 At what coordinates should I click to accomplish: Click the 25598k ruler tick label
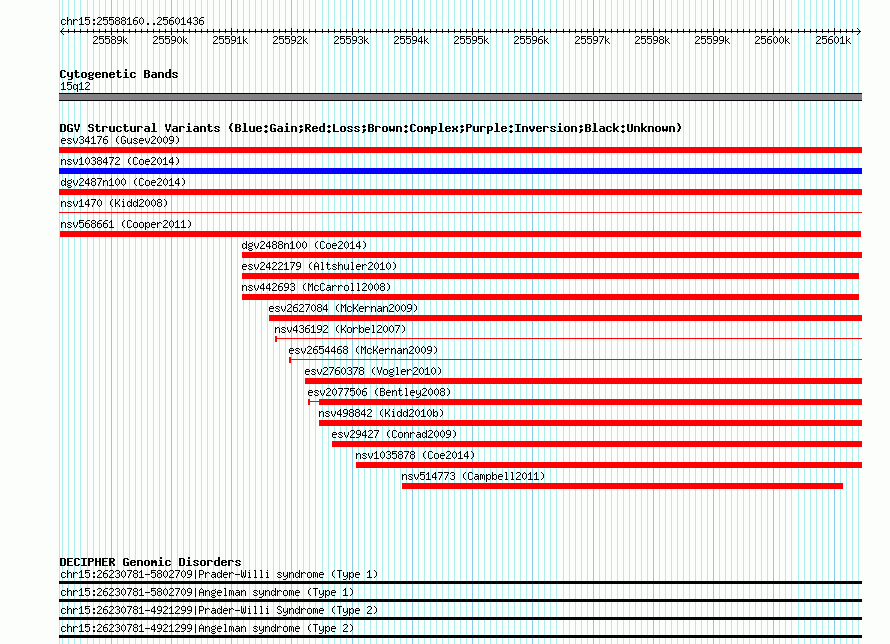pyautogui.click(x=652, y=40)
